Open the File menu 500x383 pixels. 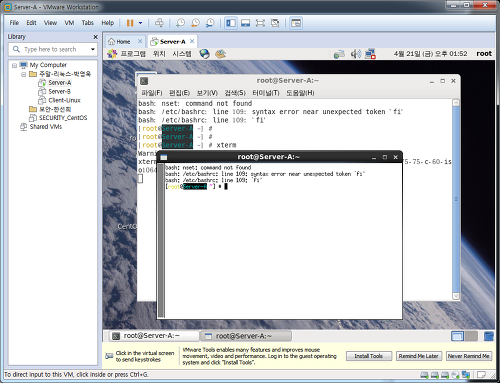coord(14,23)
